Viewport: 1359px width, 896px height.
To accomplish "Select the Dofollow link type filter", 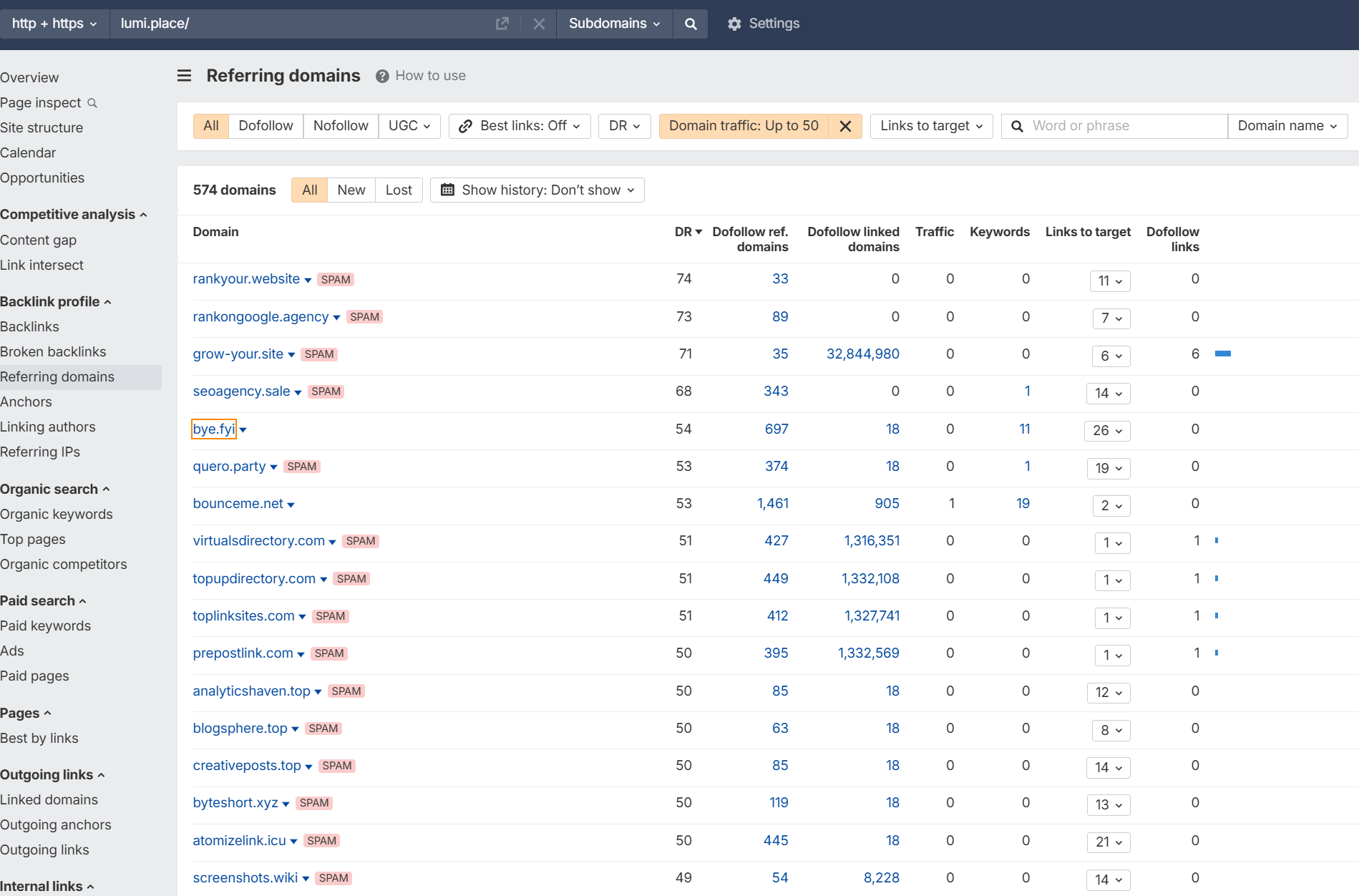I will 266,126.
